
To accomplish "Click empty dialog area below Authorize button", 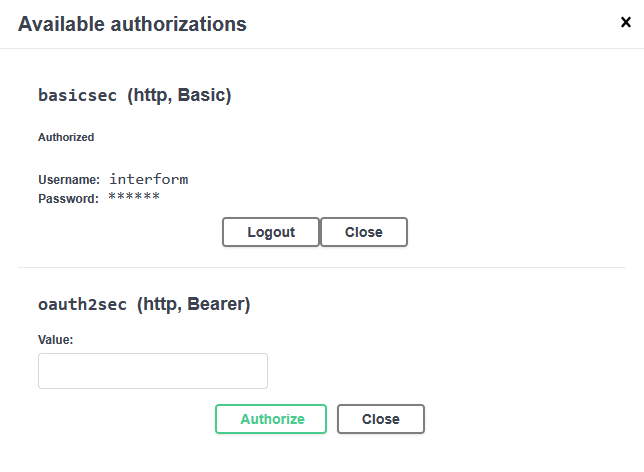I will [320, 453].
